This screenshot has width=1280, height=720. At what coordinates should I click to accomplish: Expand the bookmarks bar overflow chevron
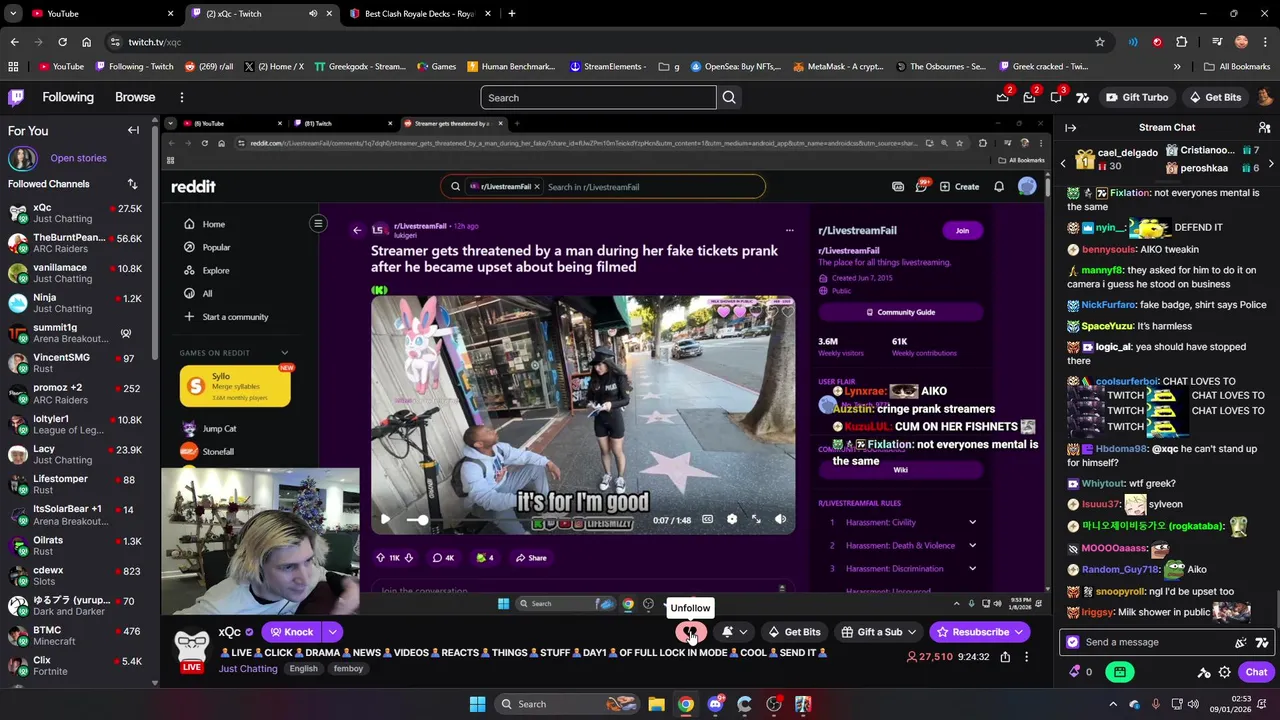coord(1177,67)
